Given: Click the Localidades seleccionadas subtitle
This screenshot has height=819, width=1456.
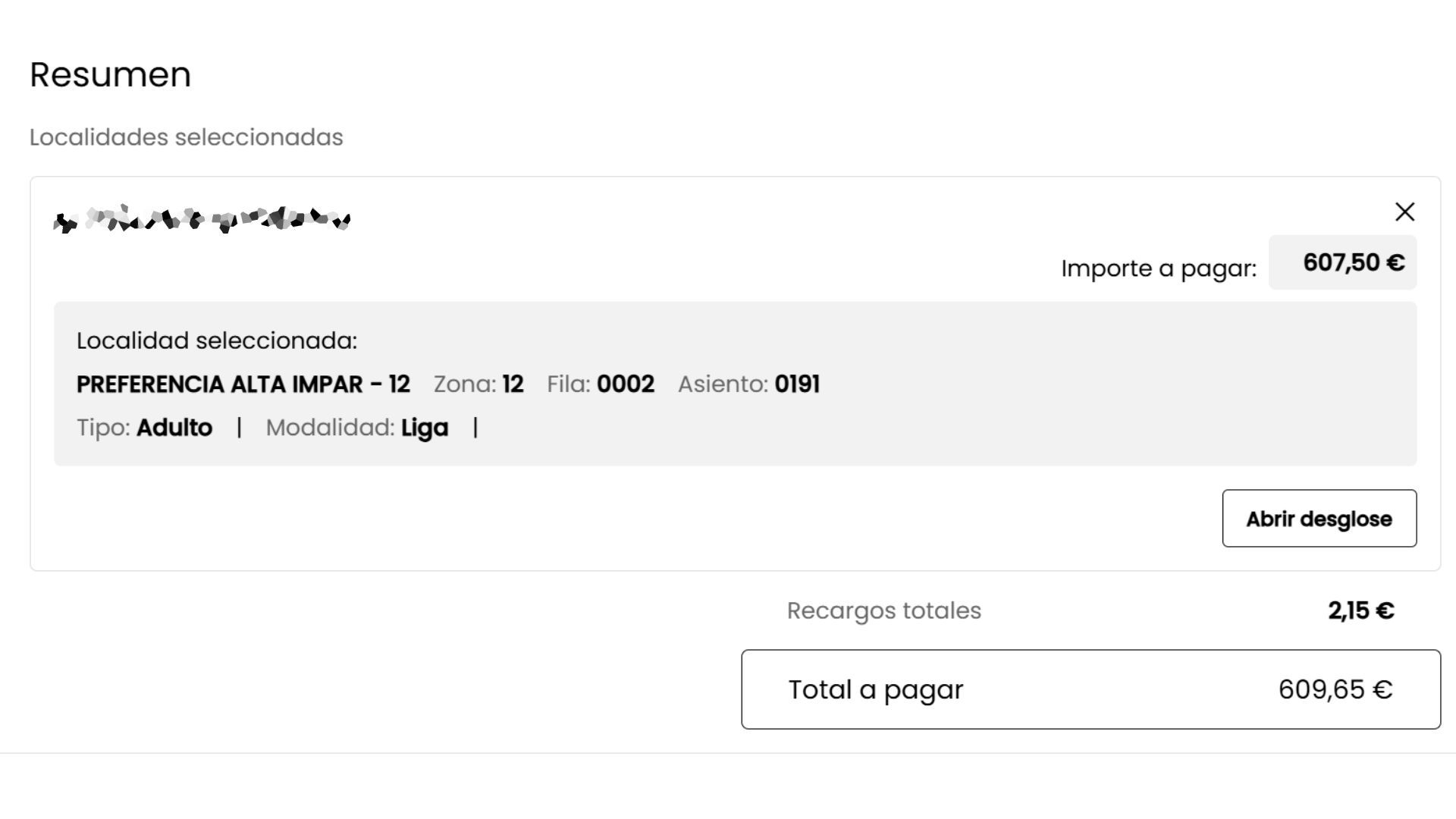Looking at the screenshot, I should coord(187,137).
